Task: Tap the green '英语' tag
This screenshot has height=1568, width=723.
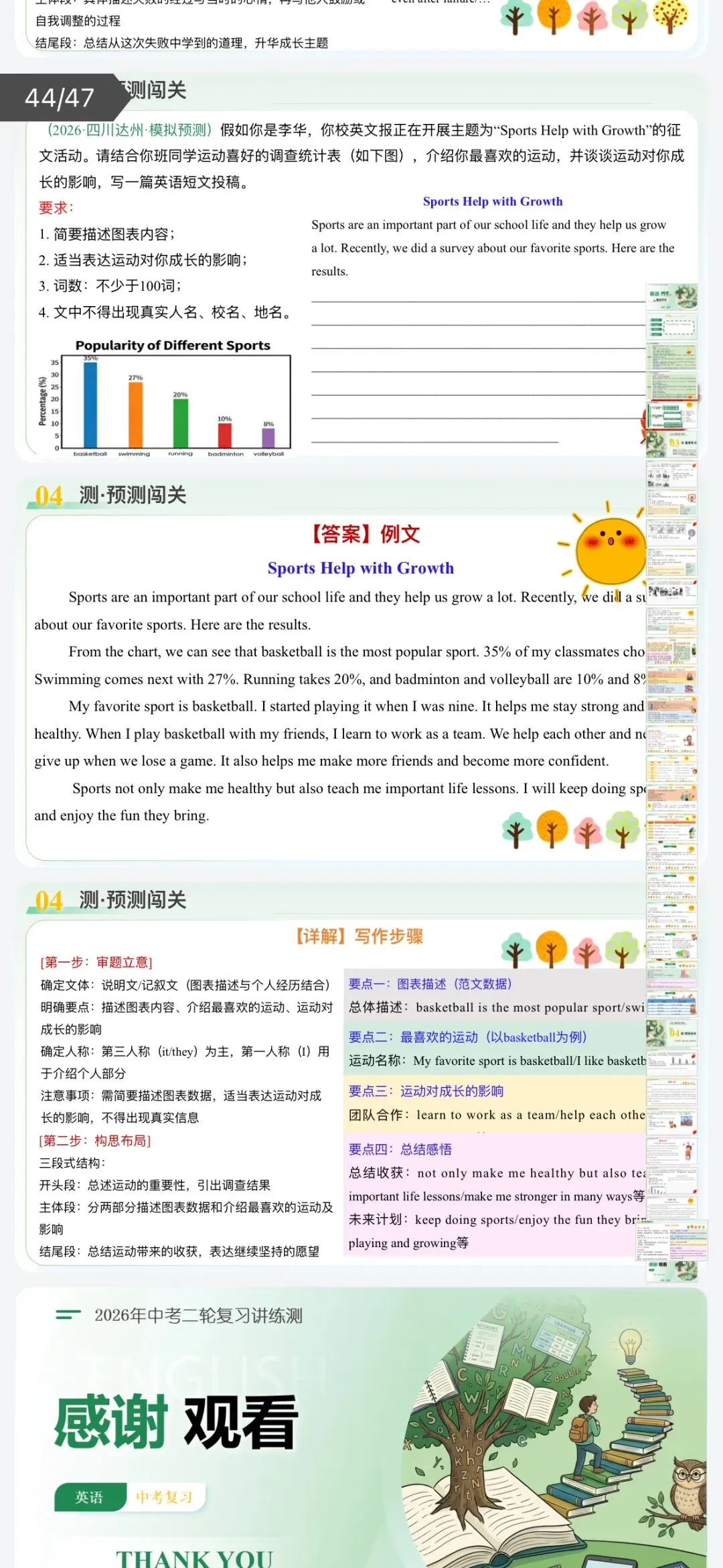Action: pos(89,1497)
